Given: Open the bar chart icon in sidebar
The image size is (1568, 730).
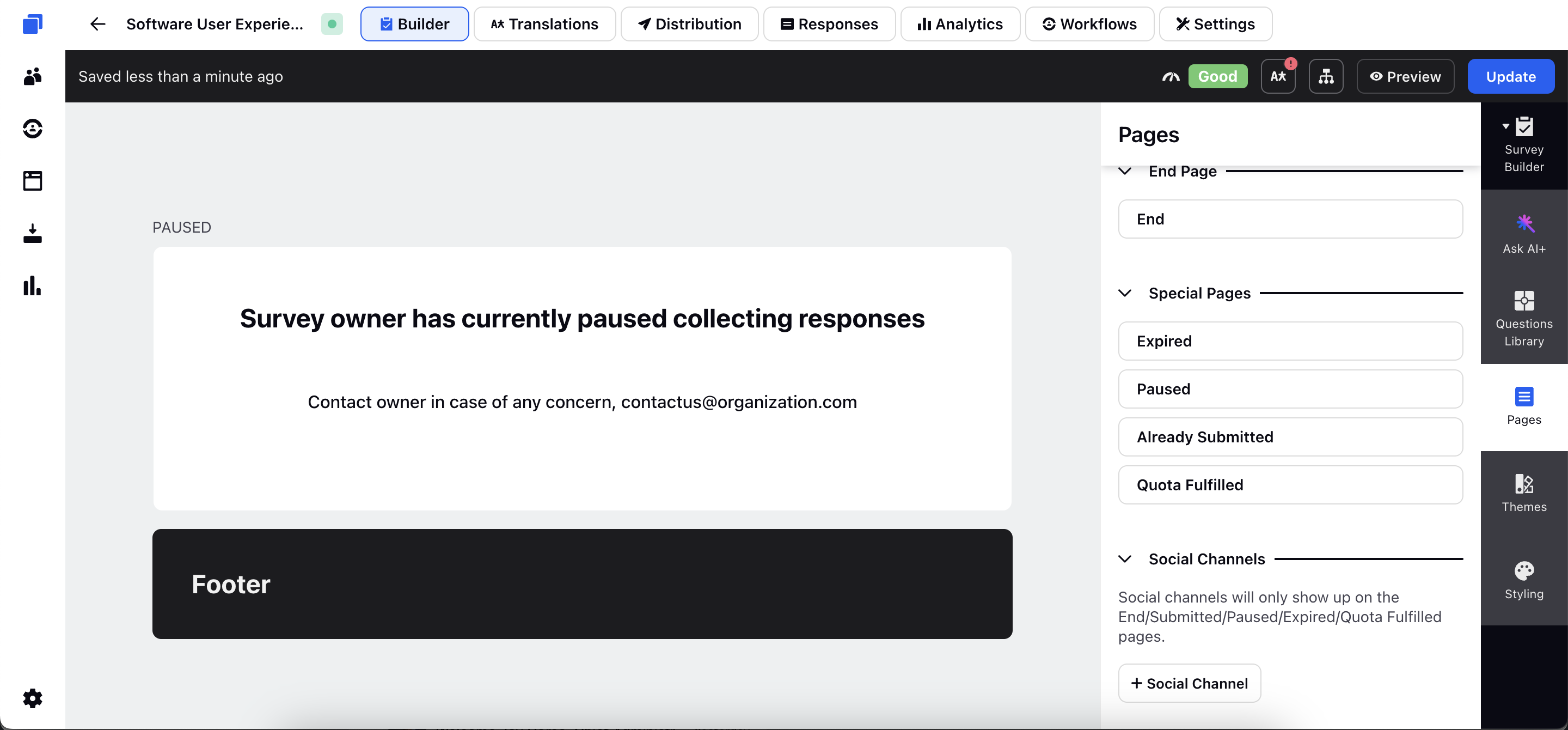Looking at the screenshot, I should (x=32, y=285).
